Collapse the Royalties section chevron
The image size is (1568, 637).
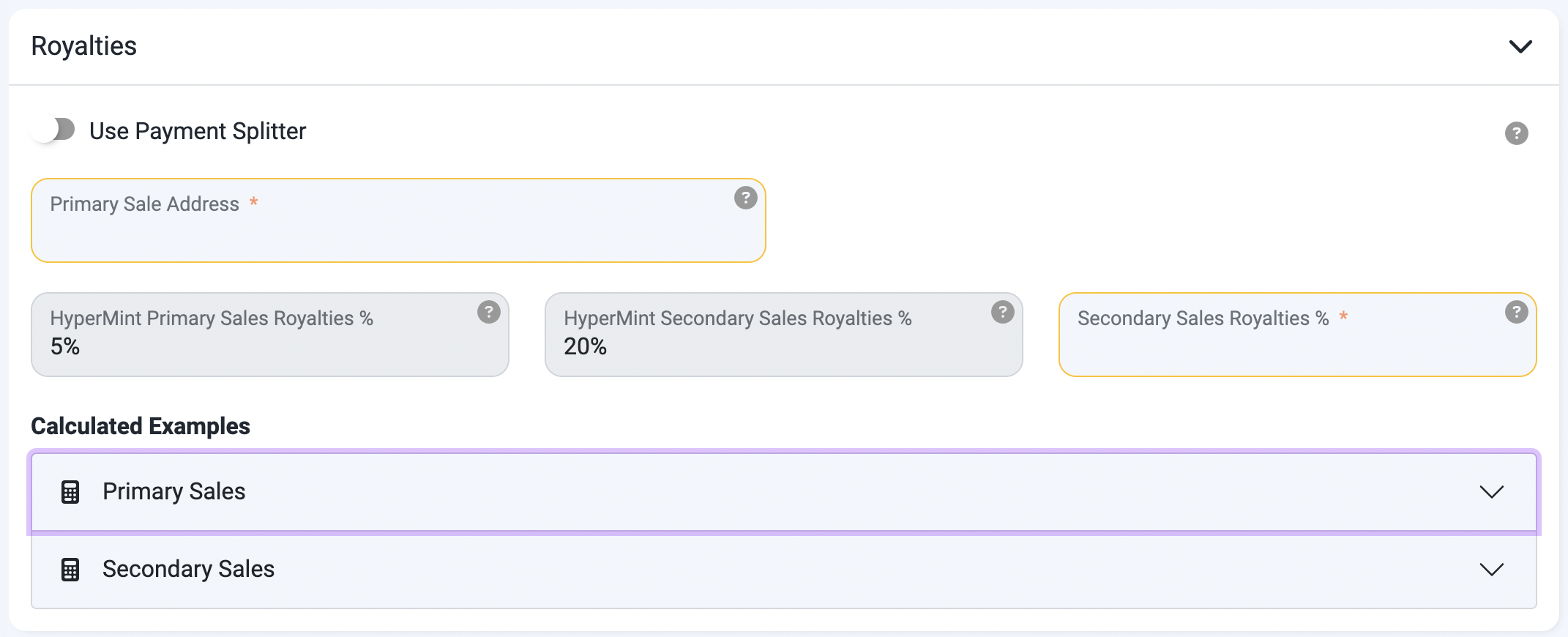[x=1520, y=47]
